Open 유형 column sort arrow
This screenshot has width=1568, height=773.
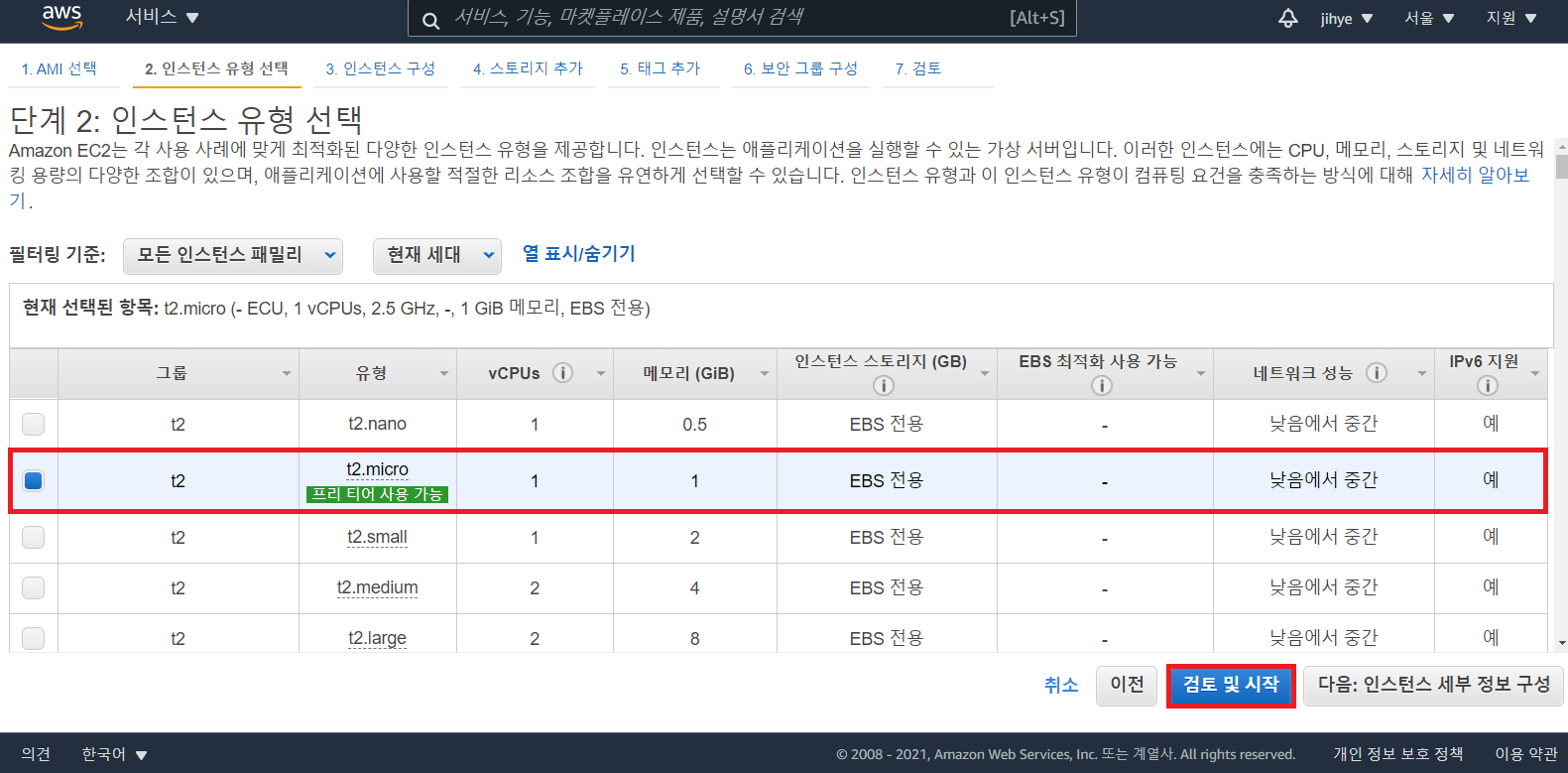click(x=444, y=374)
